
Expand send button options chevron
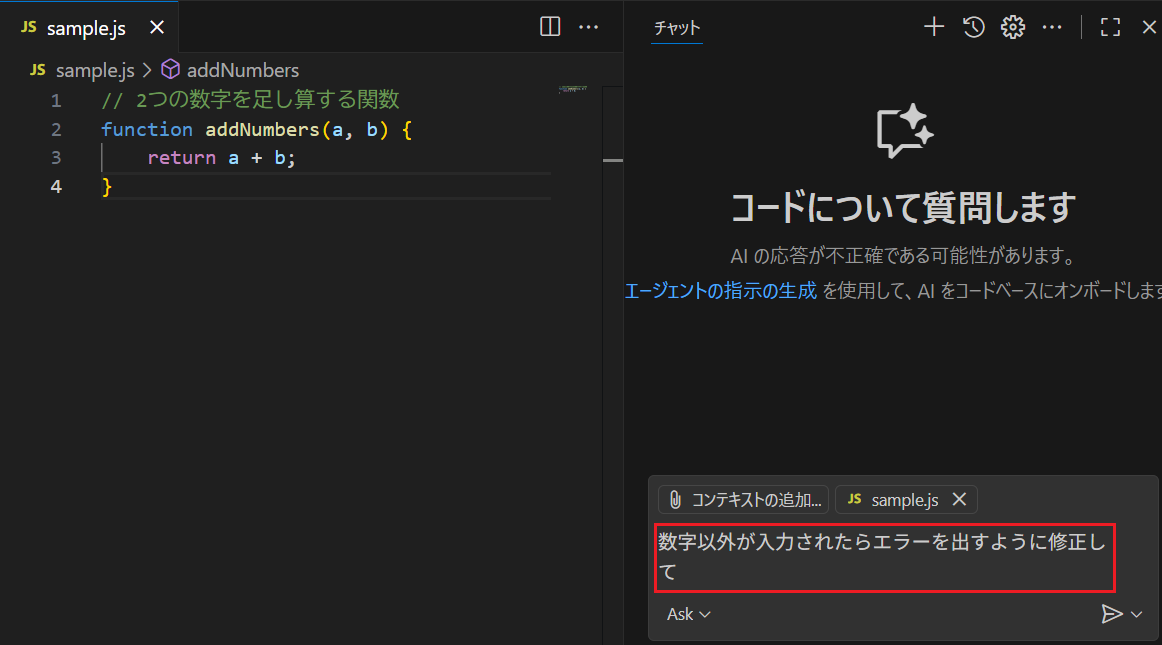point(1136,614)
